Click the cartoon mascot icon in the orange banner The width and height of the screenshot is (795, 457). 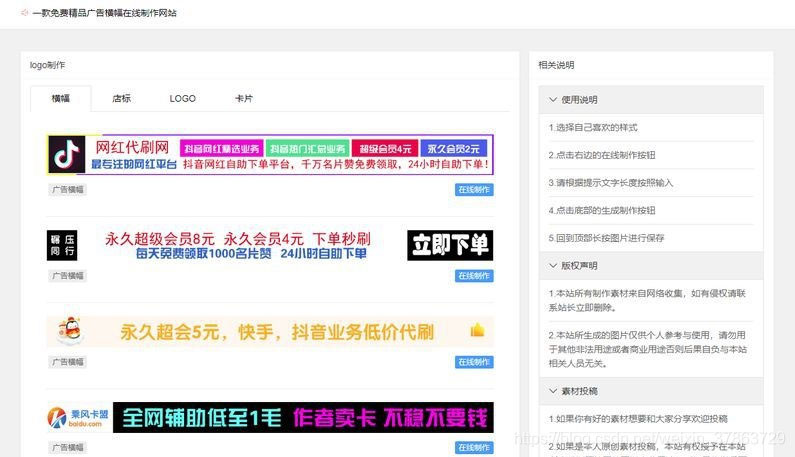[68, 330]
